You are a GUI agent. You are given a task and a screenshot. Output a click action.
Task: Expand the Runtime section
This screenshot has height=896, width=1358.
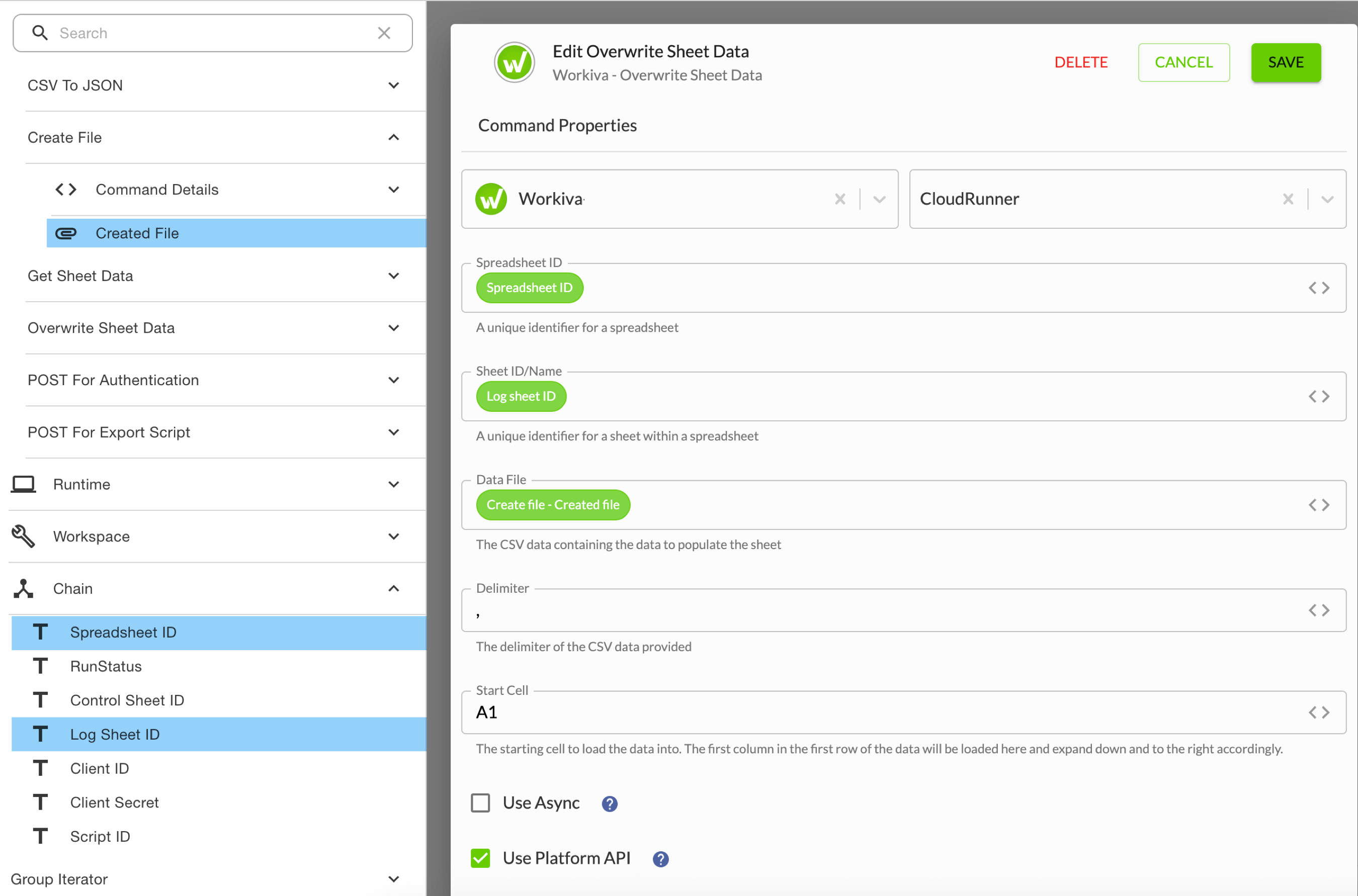tap(393, 484)
